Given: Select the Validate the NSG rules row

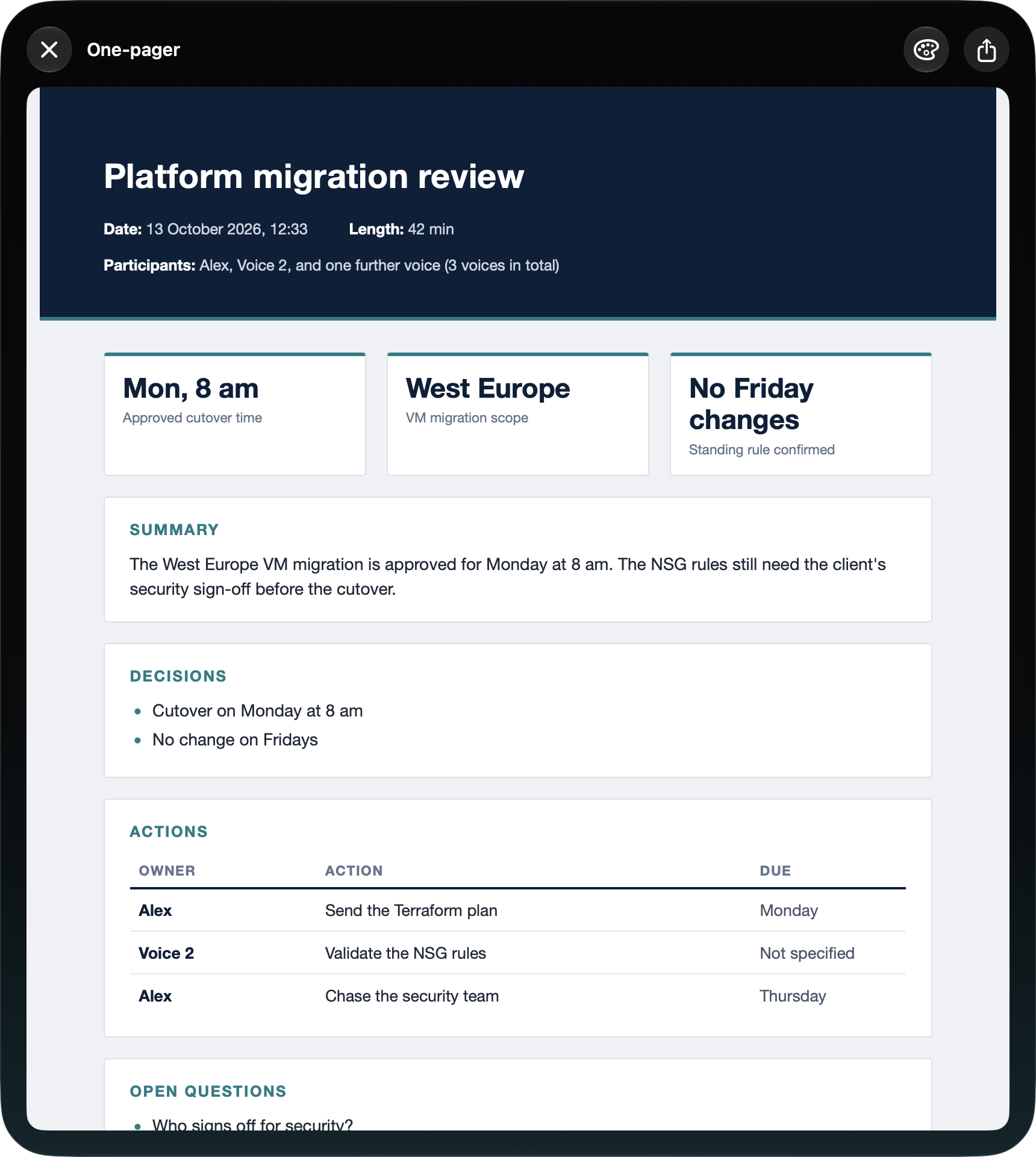Looking at the screenshot, I should [x=518, y=953].
